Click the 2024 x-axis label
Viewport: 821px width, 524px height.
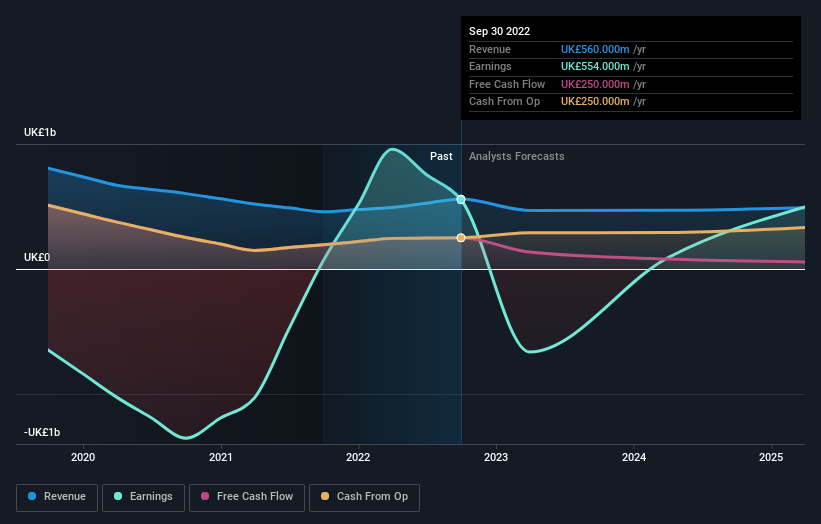pos(634,458)
